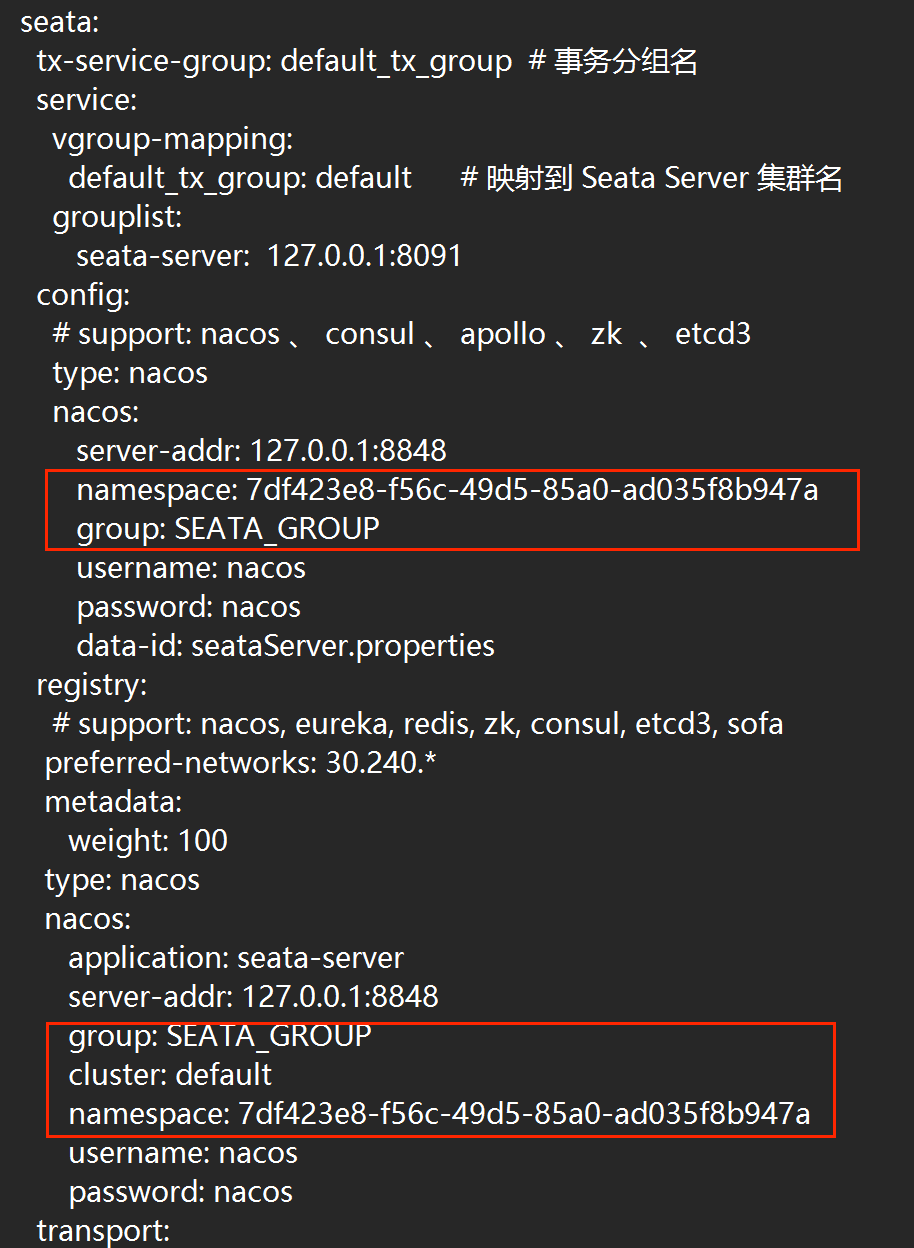Click 'seata-server: 127.0.0.1:8091' line
Image resolution: width=914 pixels, height=1248 pixels.
pos(269,256)
